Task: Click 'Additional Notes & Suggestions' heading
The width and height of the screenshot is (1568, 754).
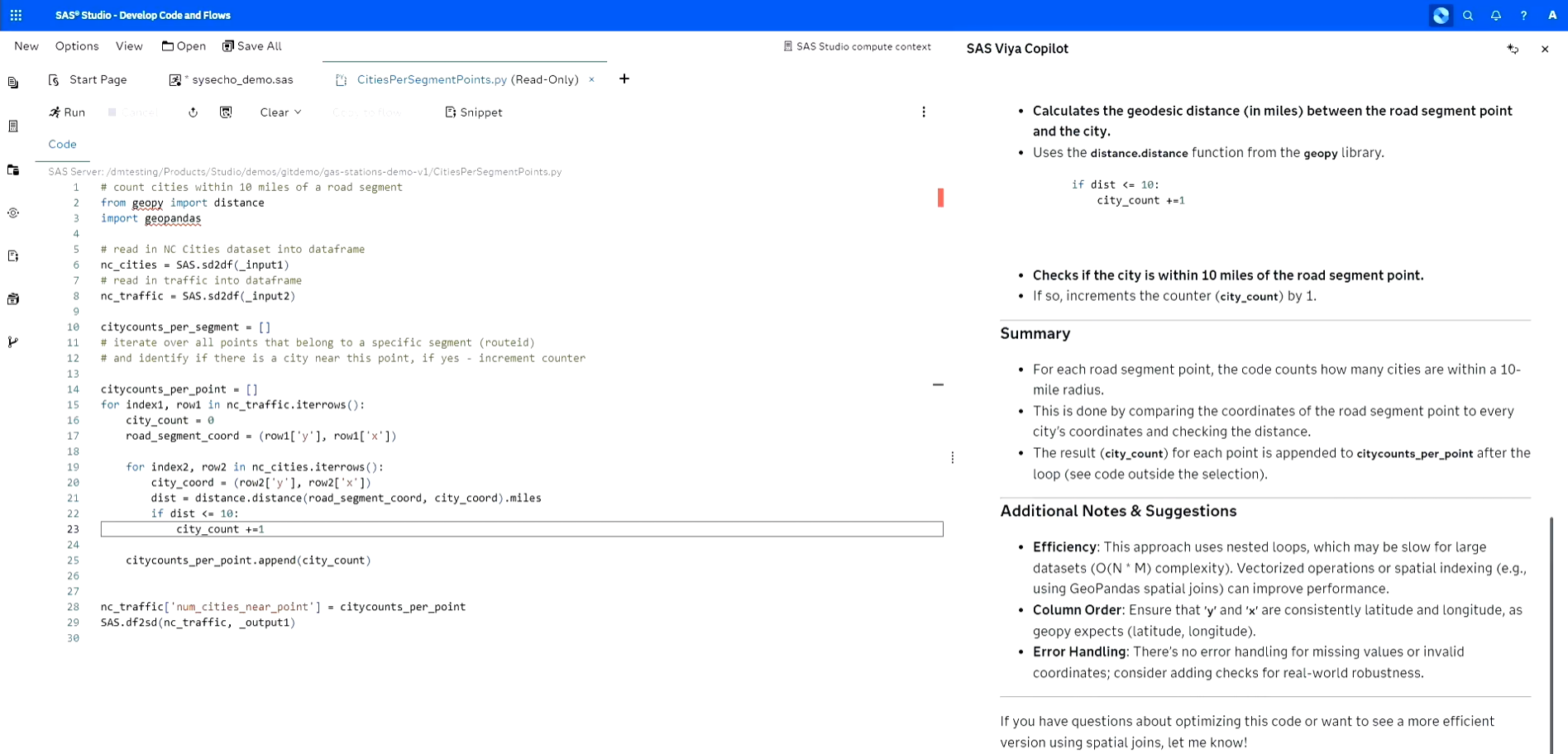Action: click(1118, 511)
